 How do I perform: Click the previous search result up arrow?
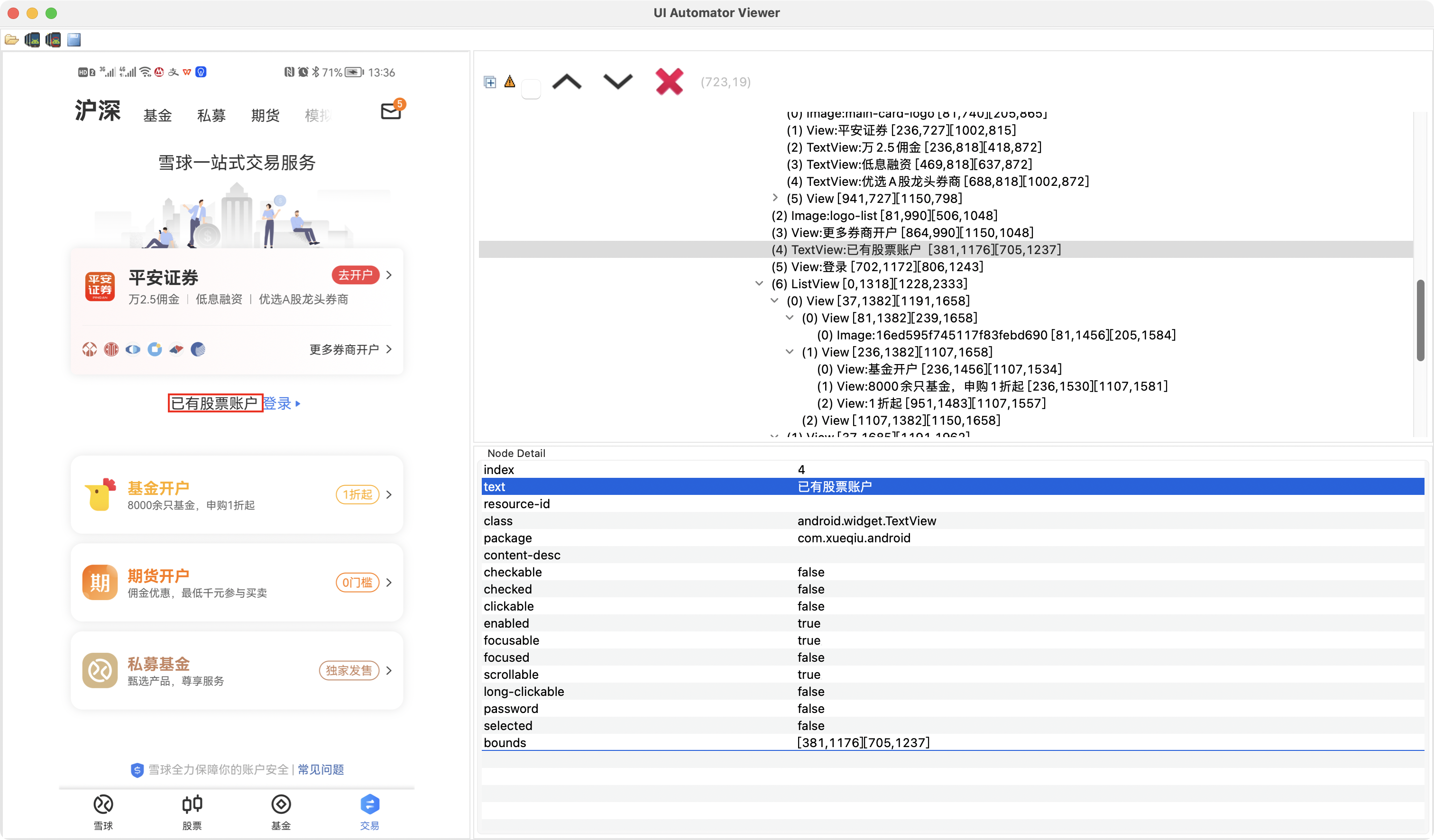coord(567,82)
